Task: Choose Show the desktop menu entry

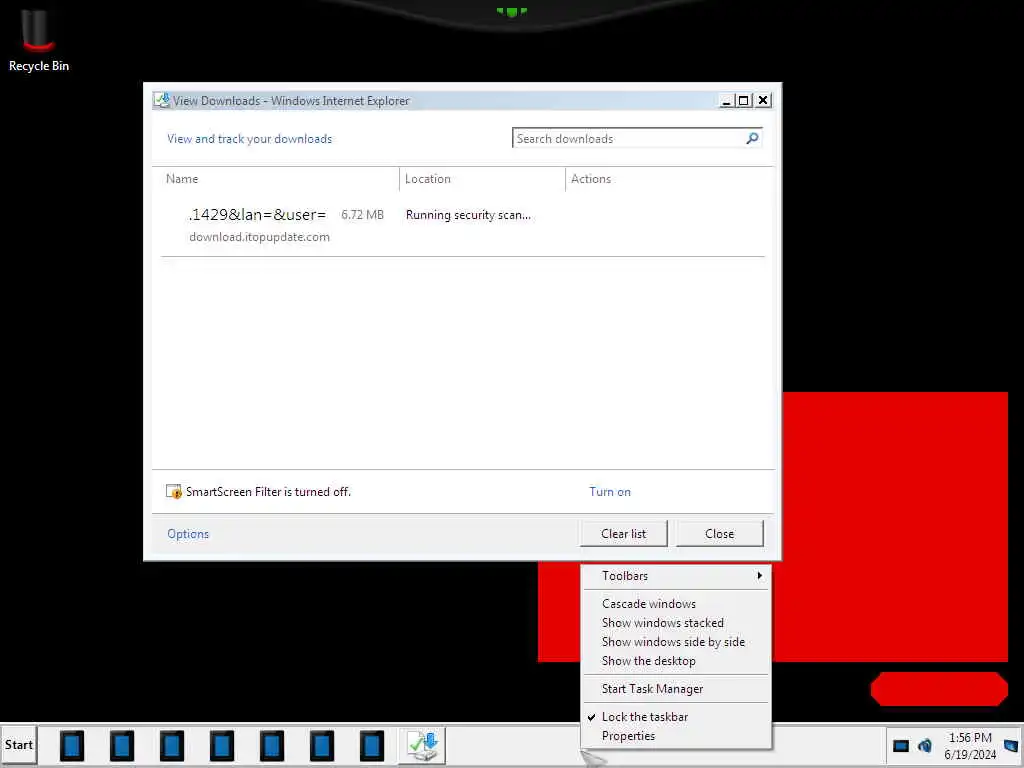Action: coord(676,660)
